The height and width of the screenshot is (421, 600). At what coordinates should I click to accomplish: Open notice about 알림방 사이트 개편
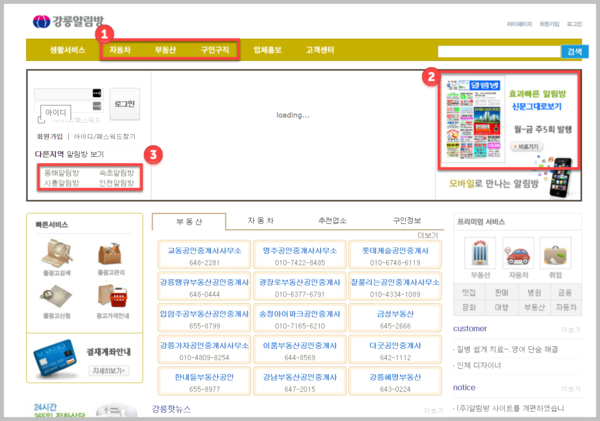510,408
